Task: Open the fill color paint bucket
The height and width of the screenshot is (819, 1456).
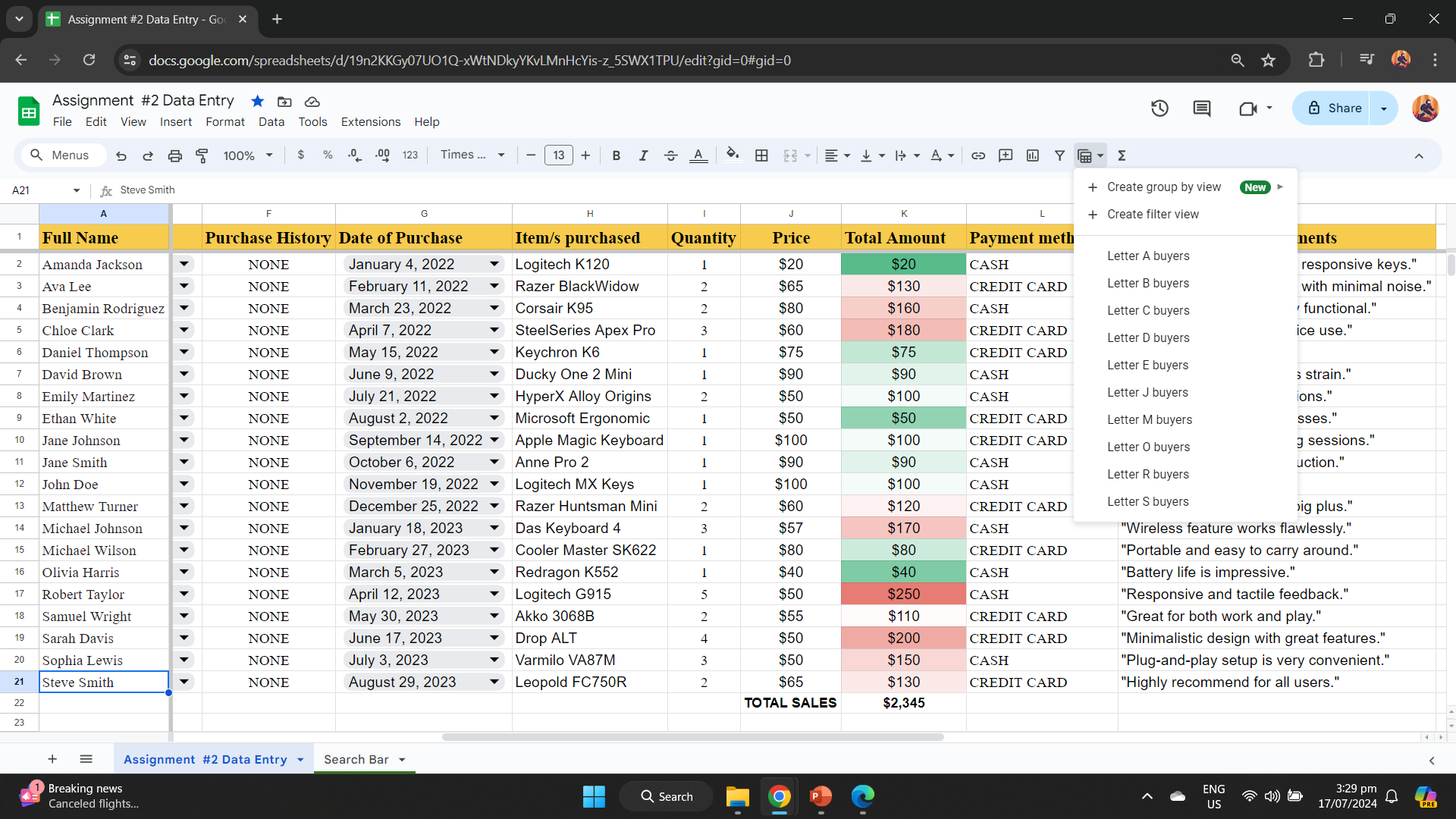Action: point(732,155)
